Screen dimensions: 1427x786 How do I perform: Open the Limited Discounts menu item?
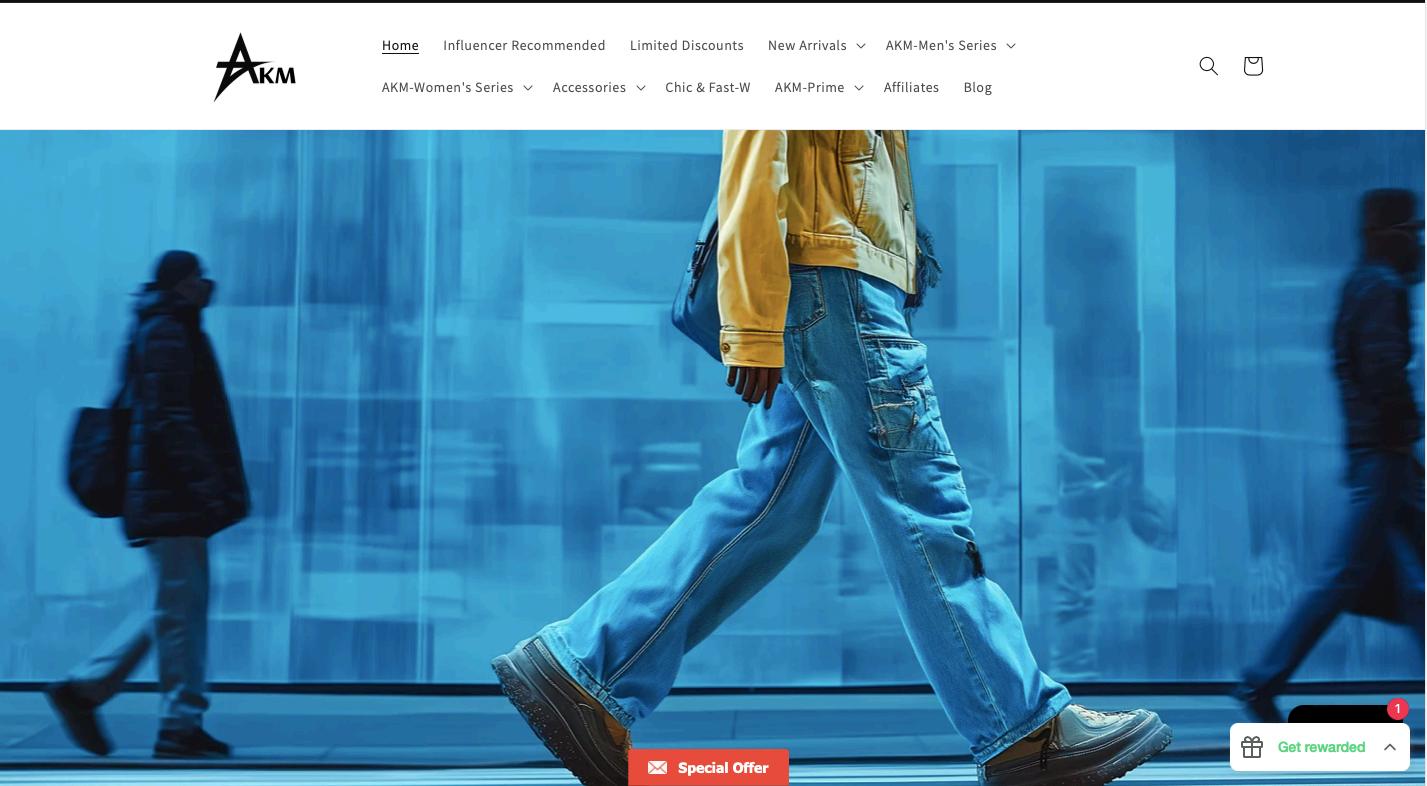[x=687, y=46]
